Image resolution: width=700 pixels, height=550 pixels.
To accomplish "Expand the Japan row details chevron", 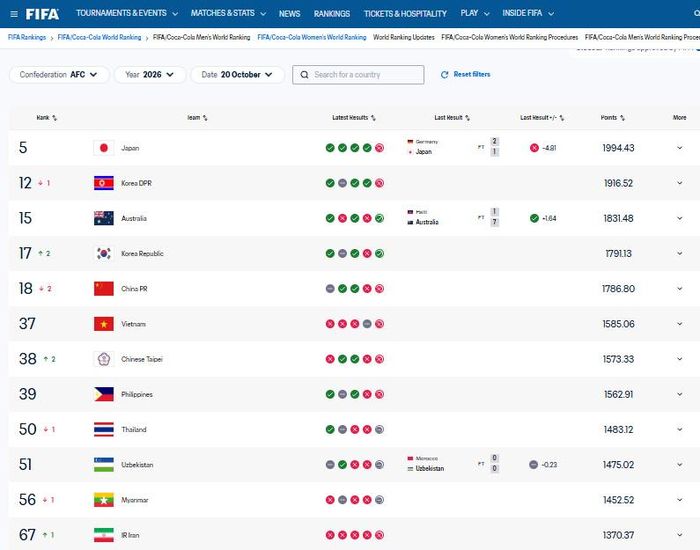I will click(679, 148).
